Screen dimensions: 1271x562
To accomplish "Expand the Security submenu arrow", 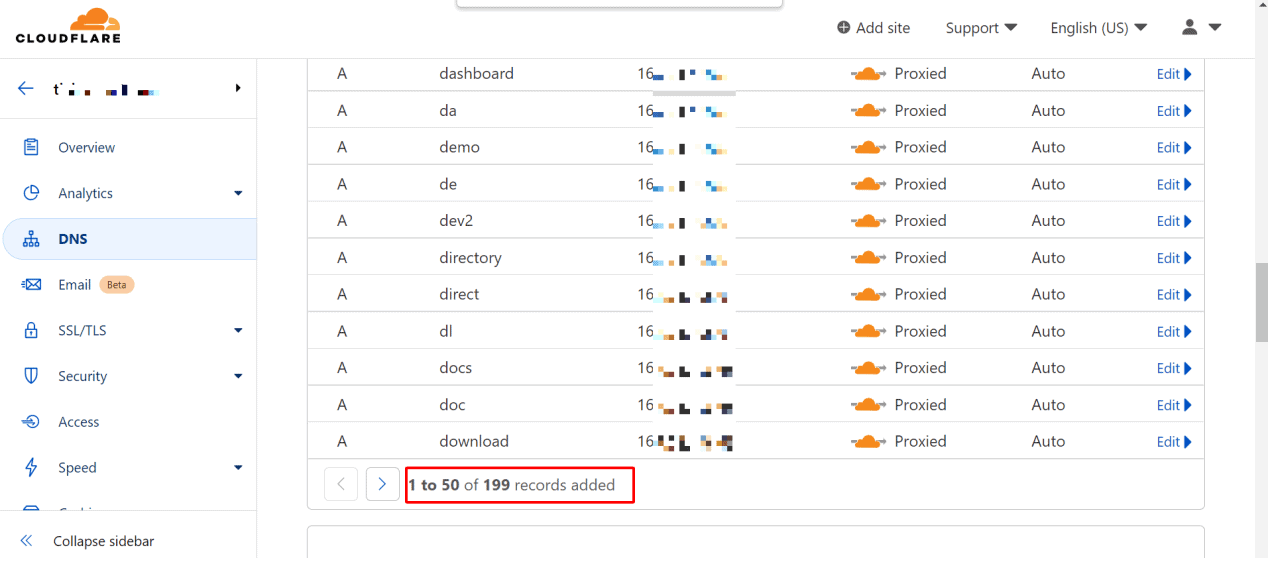I will (238, 376).
